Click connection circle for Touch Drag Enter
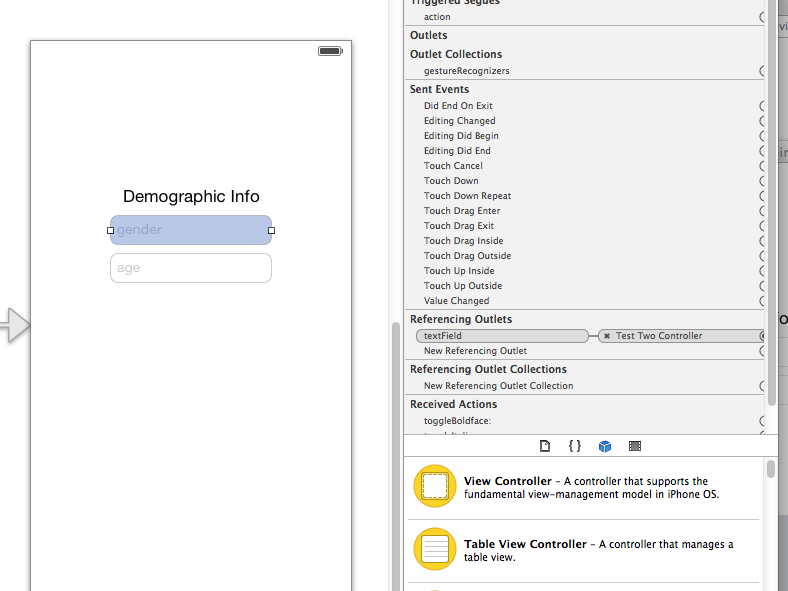Viewport: 788px width, 591px height. click(x=762, y=211)
